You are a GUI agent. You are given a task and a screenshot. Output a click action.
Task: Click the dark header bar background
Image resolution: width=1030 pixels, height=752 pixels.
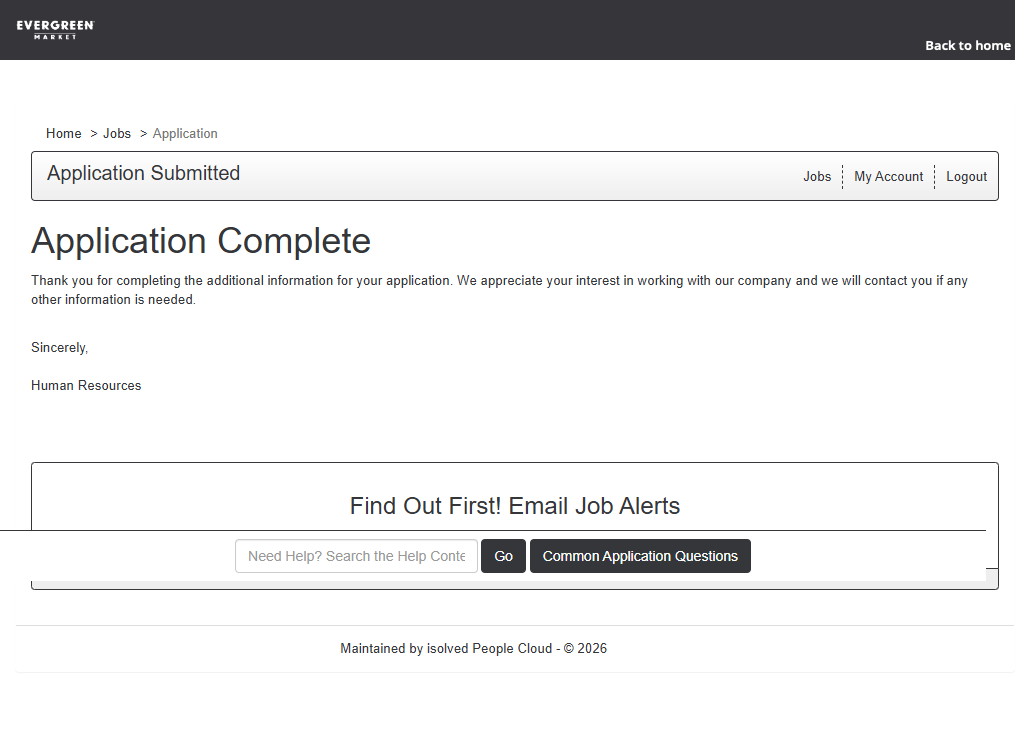500,25
